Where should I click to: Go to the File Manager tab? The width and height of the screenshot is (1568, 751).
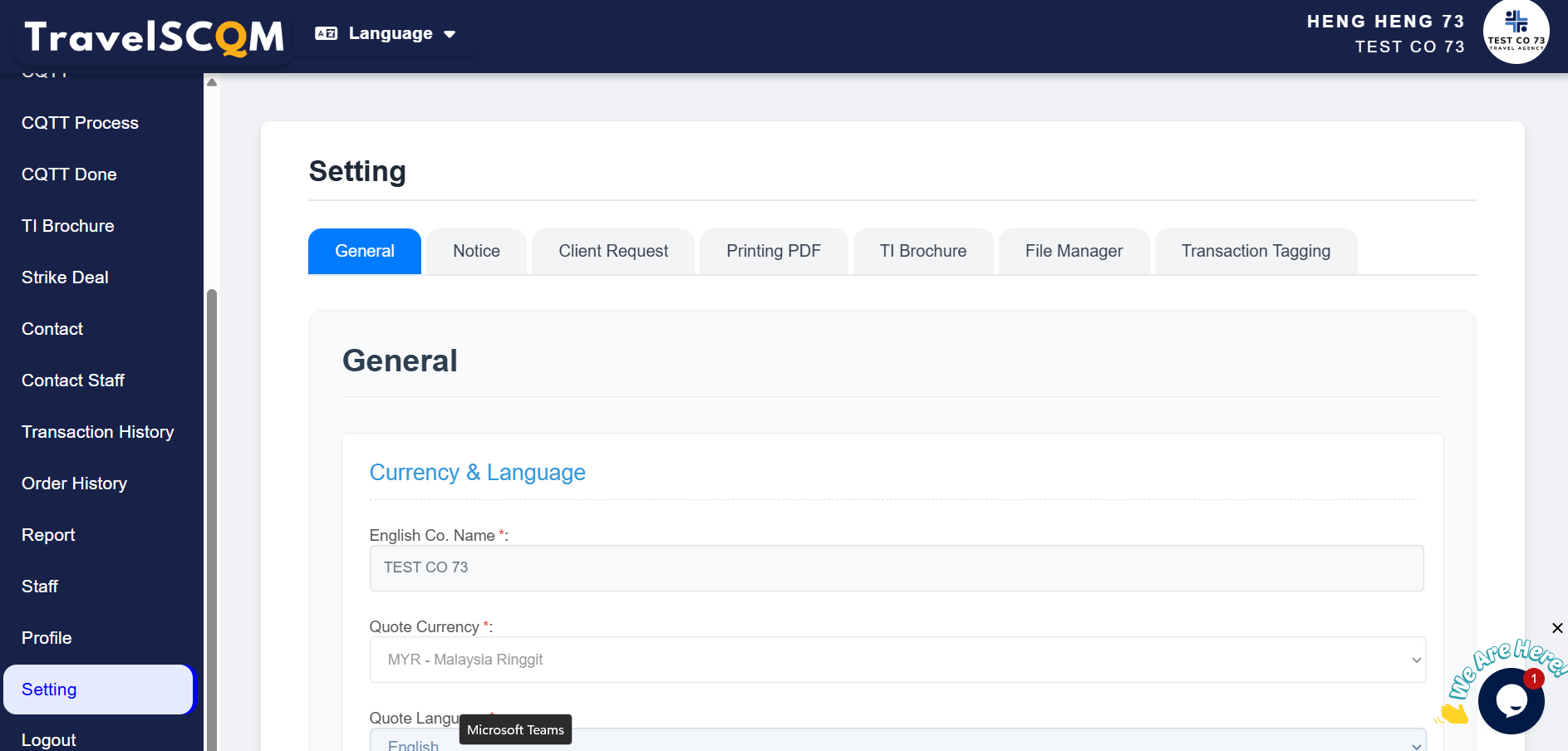1073,251
